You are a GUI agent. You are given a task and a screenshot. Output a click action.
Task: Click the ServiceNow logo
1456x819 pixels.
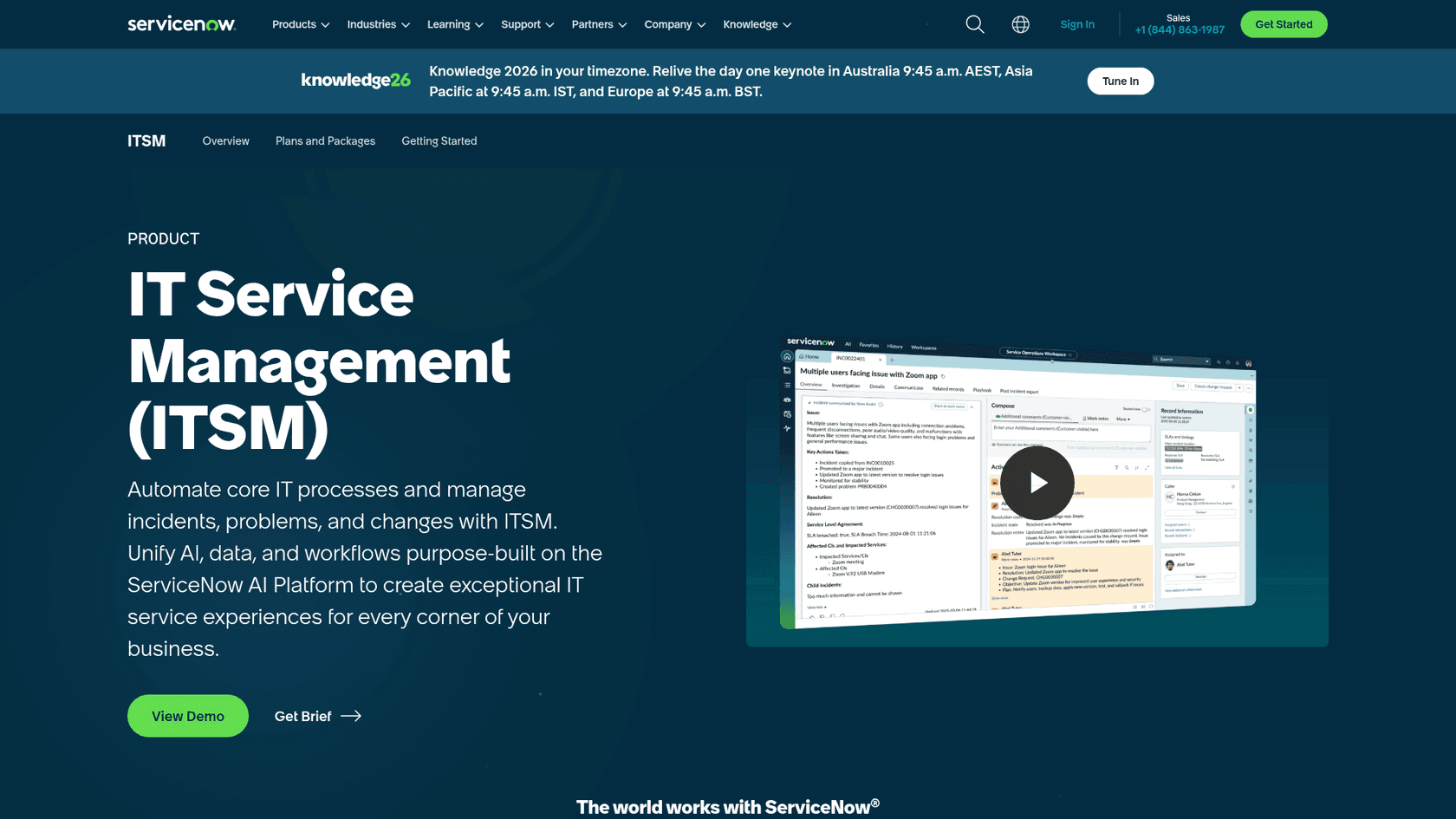click(x=181, y=24)
